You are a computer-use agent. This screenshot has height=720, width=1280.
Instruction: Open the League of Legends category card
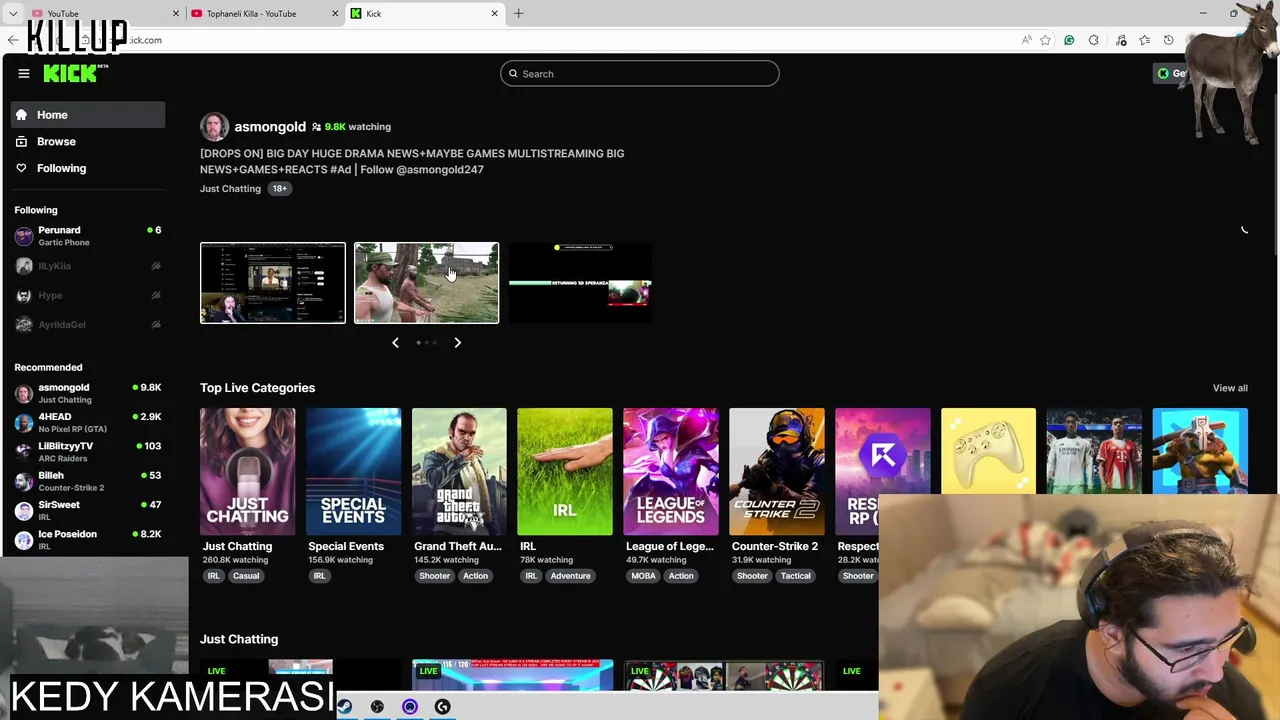pyautogui.click(x=670, y=472)
